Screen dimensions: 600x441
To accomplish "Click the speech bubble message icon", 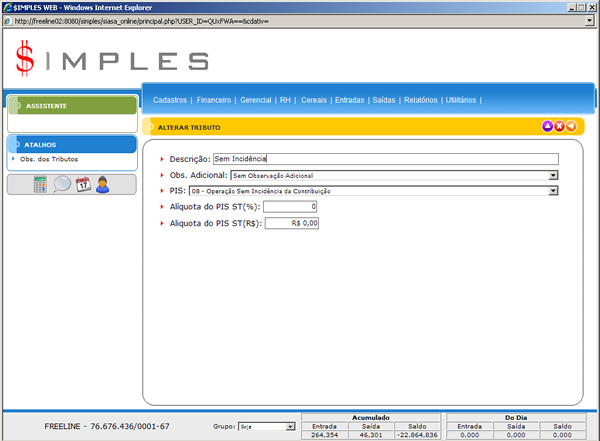I will [x=62, y=184].
